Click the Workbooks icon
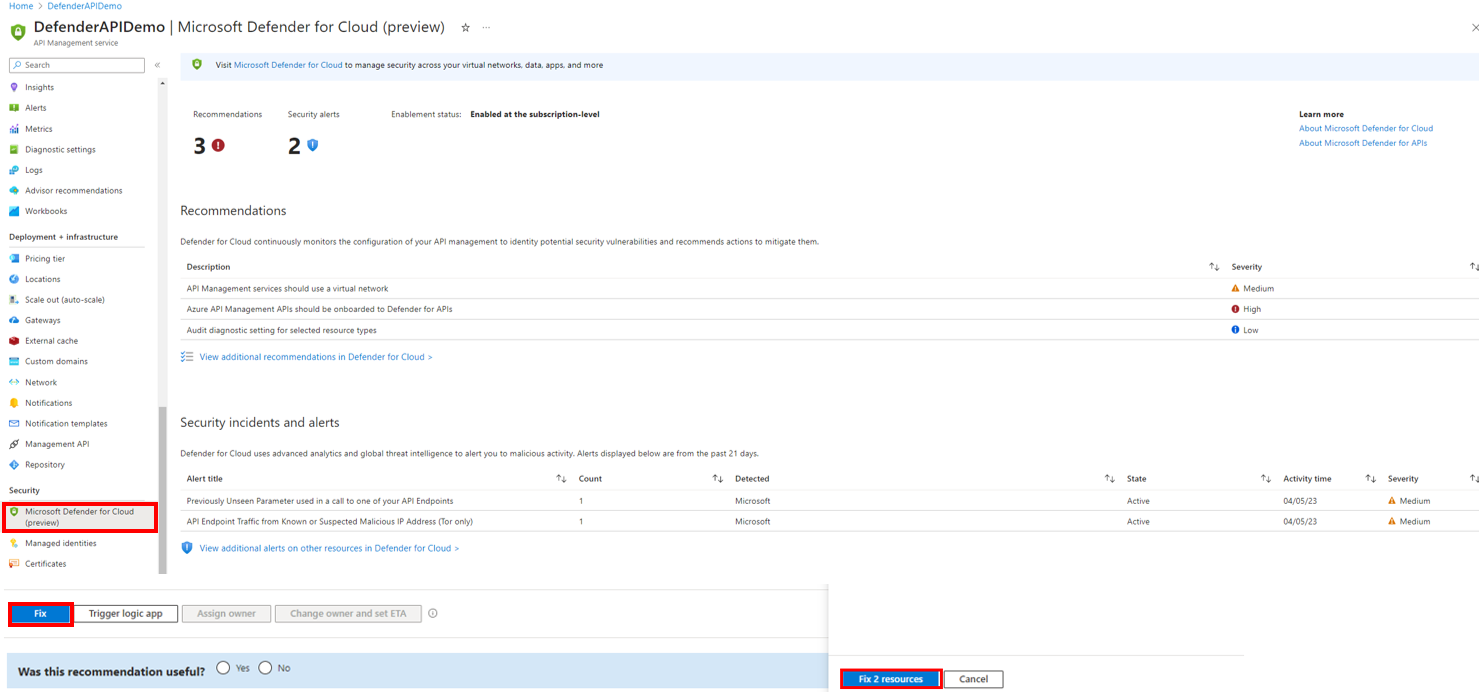1479x695 pixels. pos(14,211)
